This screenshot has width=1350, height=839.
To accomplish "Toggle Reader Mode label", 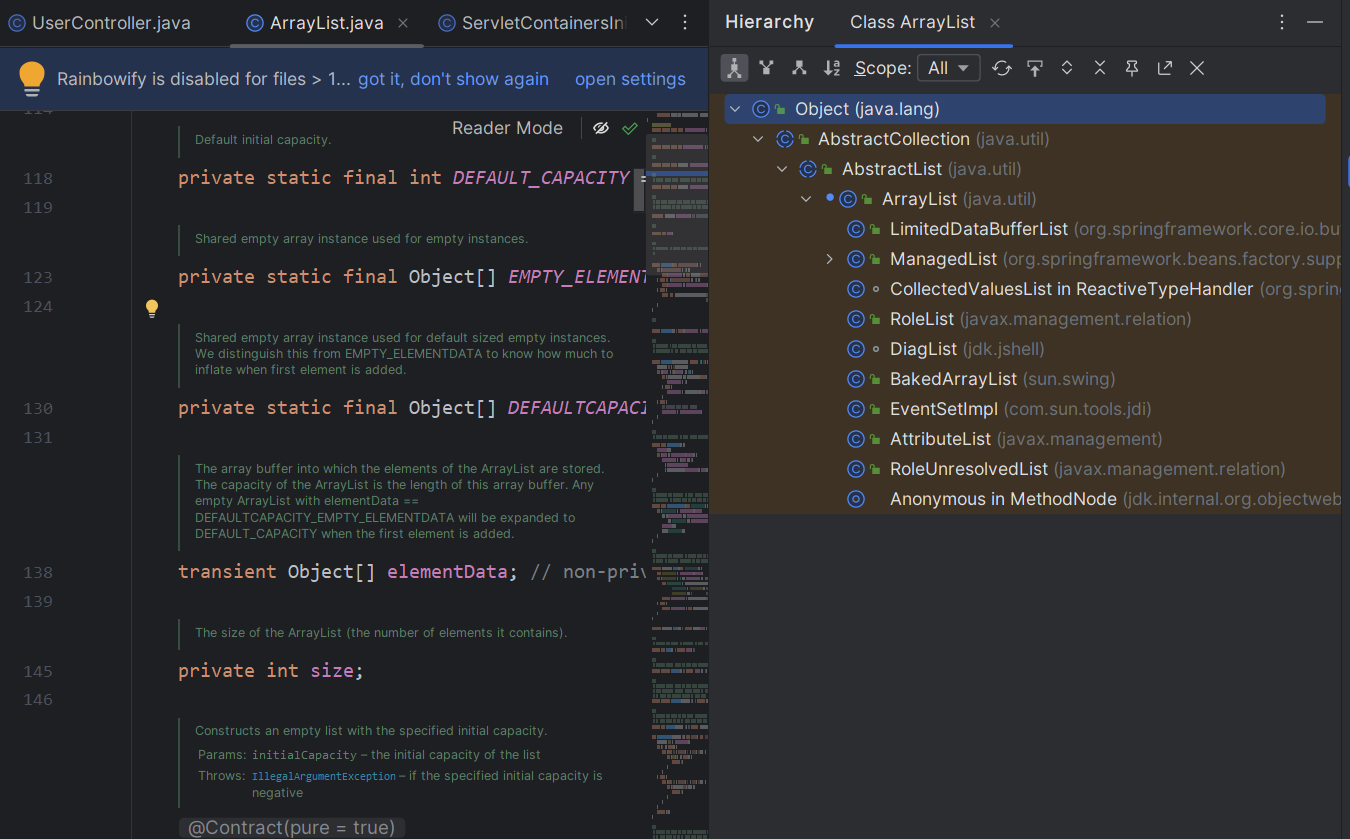I will tap(507, 128).
